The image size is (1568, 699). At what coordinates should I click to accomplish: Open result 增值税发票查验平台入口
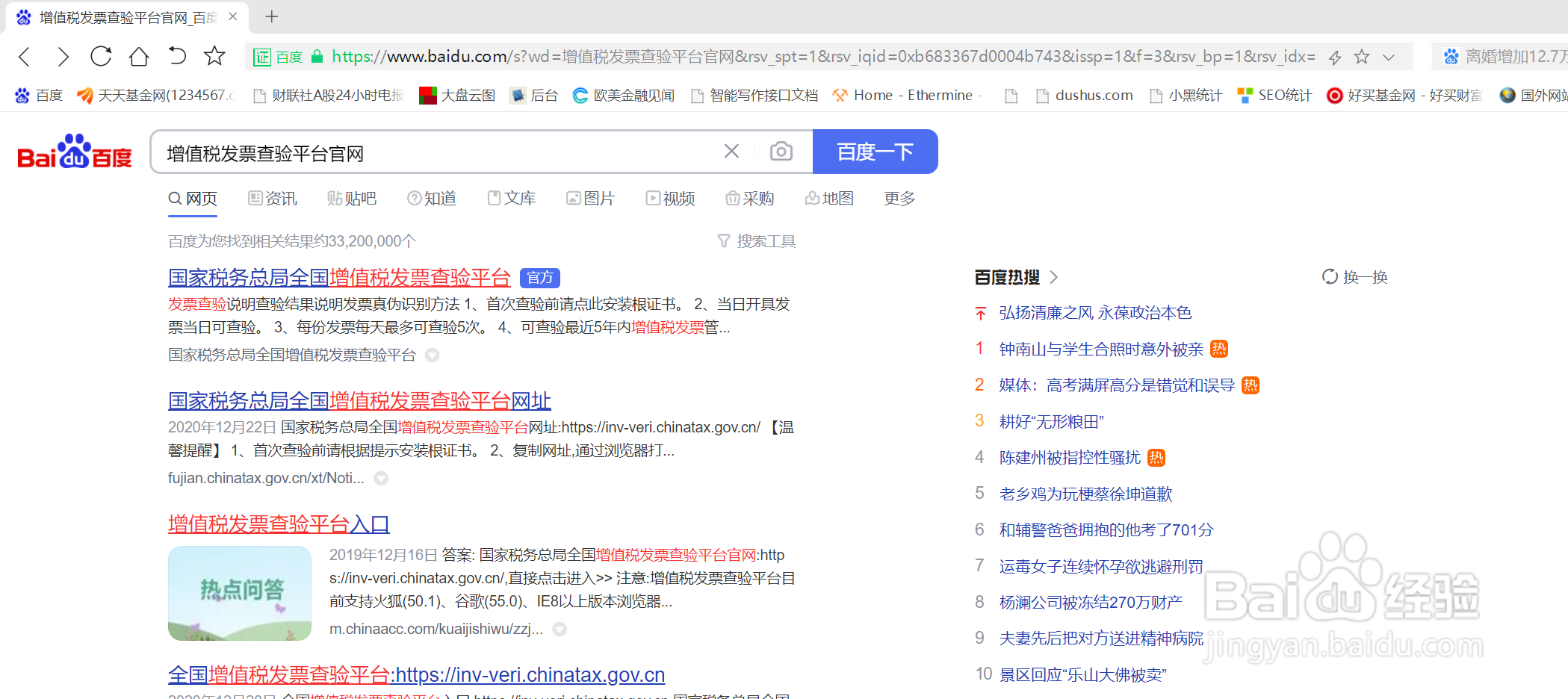[279, 524]
